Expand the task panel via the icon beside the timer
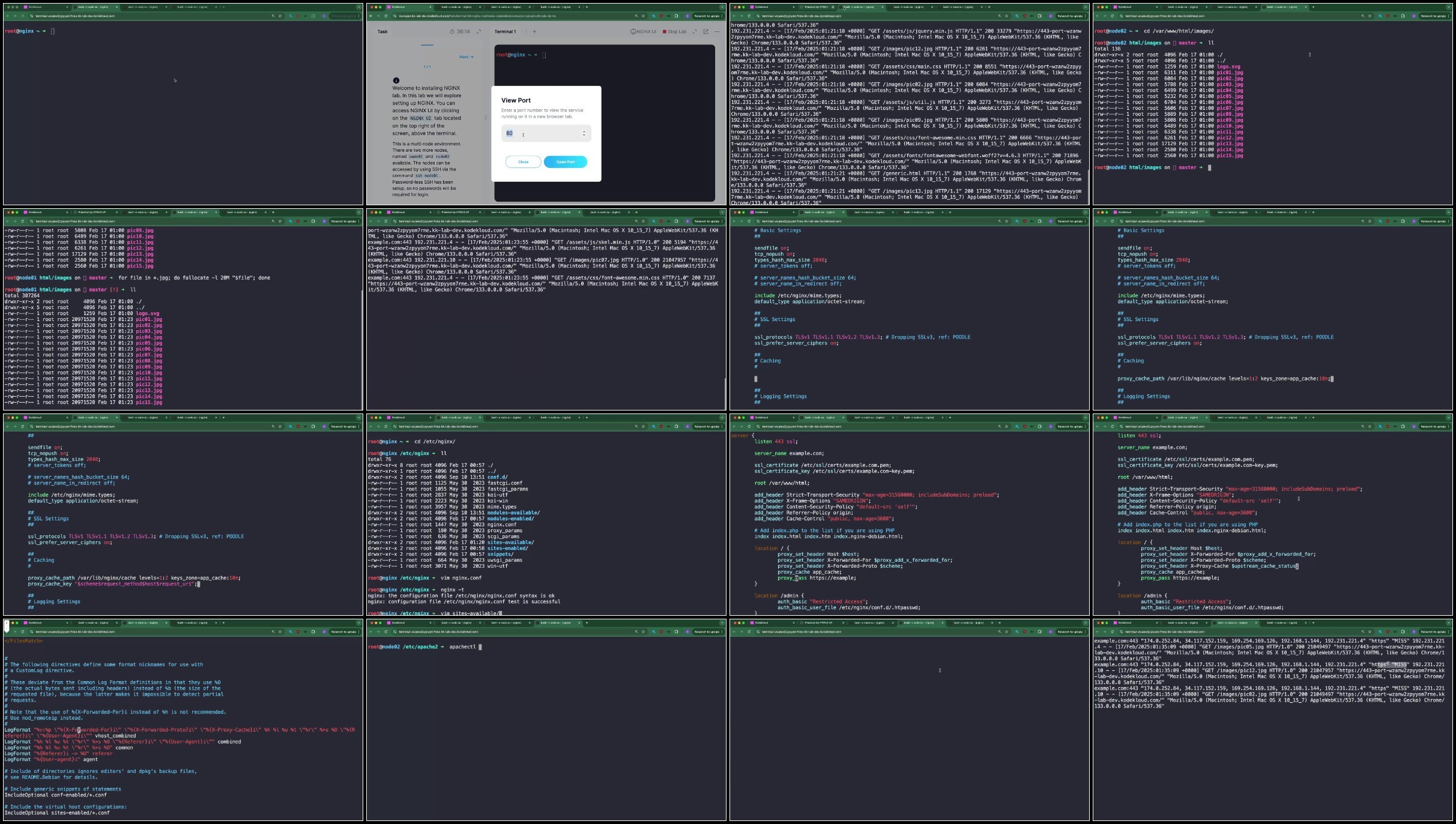The image size is (1456, 824). coord(479,32)
